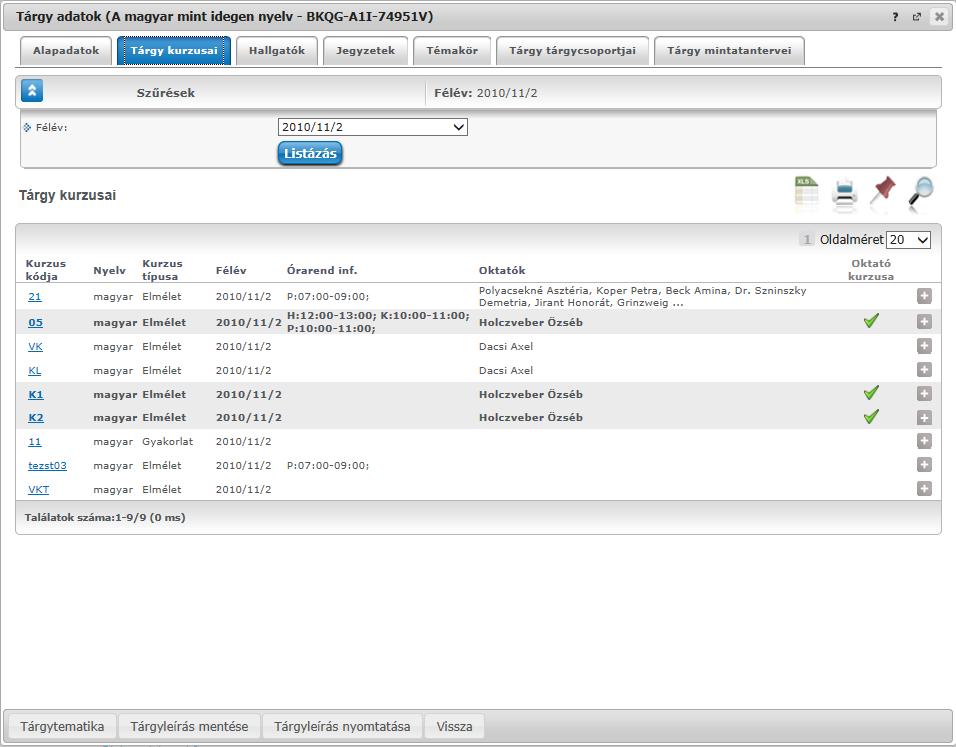Click the Listázás button
Viewport: 956px width, 747px height.
pyautogui.click(x=310, y=153)
